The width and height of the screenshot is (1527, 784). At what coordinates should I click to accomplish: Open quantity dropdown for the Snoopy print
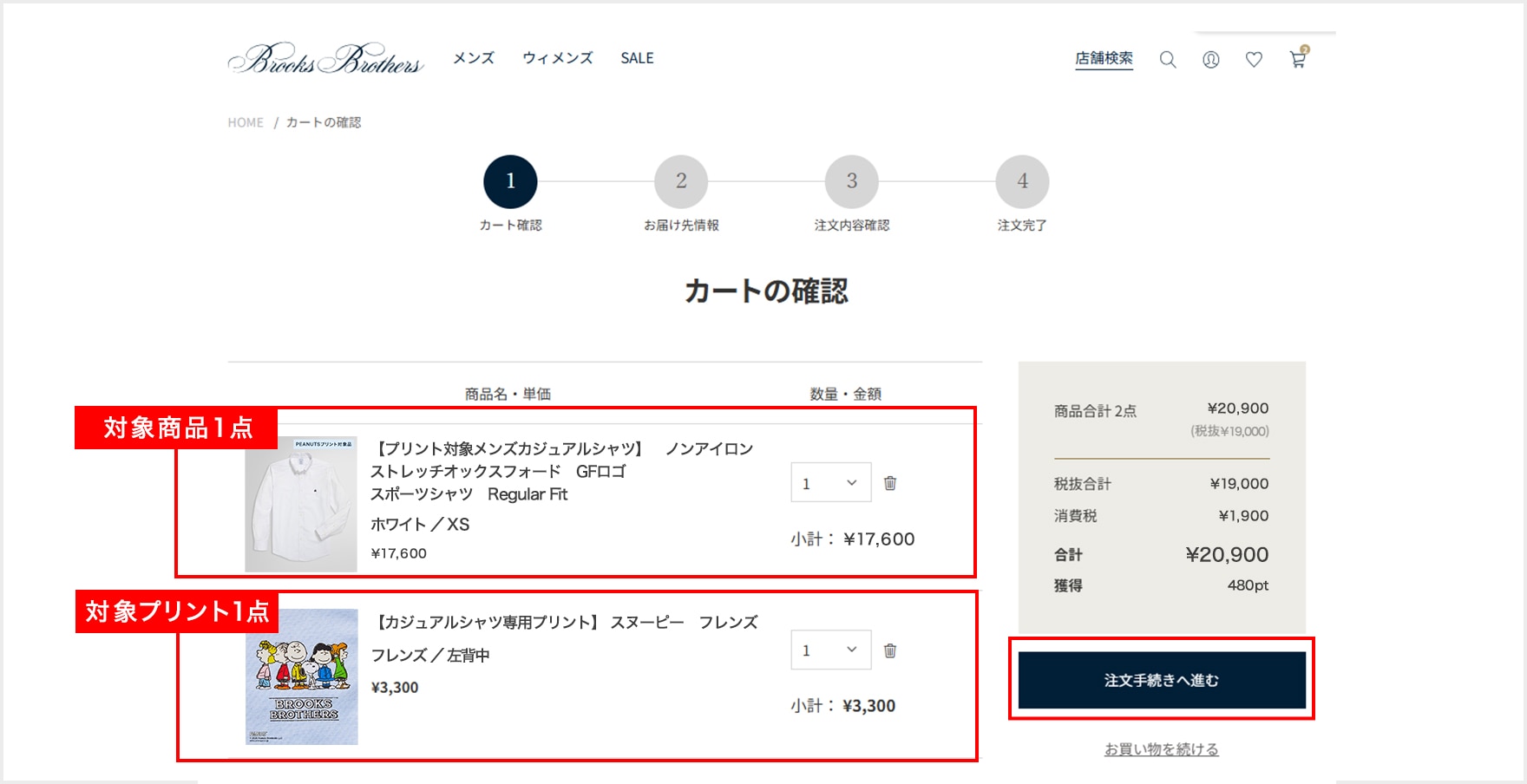tap(831, 650)
